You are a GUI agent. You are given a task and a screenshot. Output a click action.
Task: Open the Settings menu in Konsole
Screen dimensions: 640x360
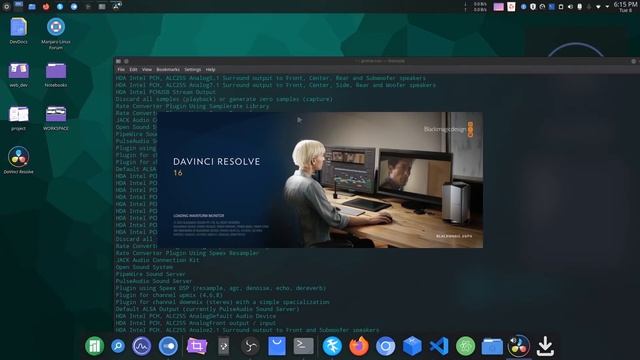(193, 70)
